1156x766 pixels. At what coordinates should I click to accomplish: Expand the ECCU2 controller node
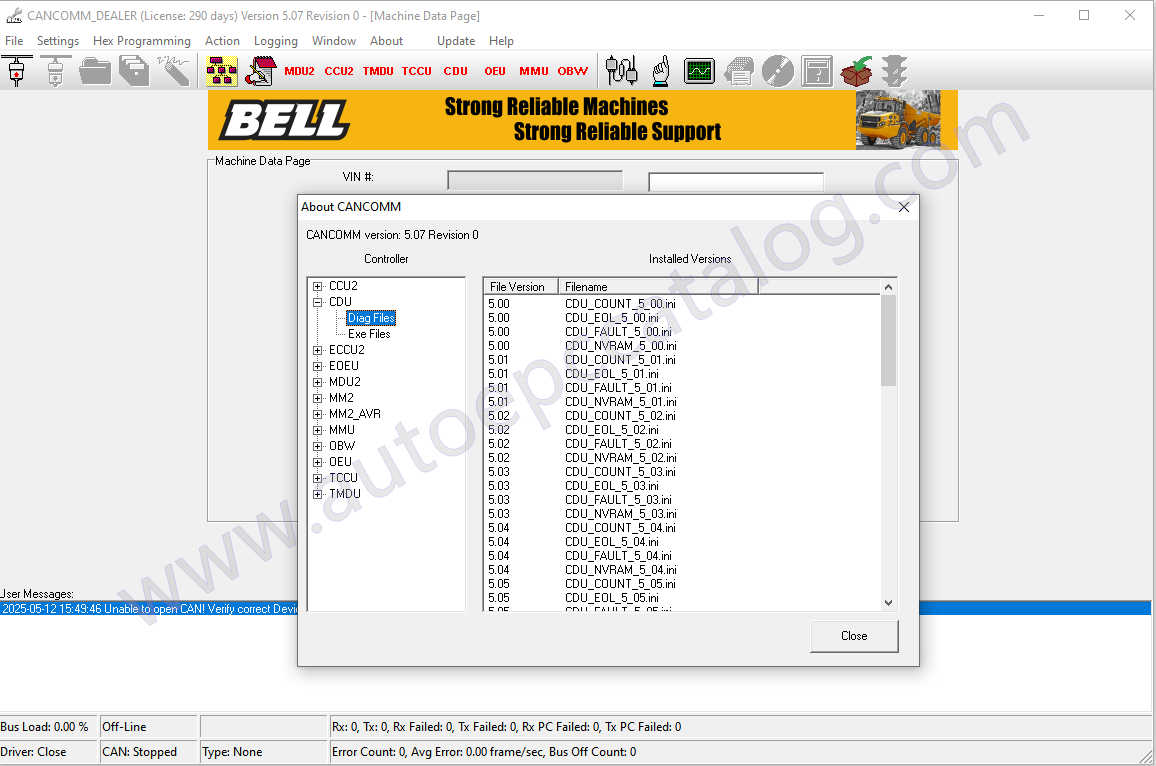(x=318, y=350)
